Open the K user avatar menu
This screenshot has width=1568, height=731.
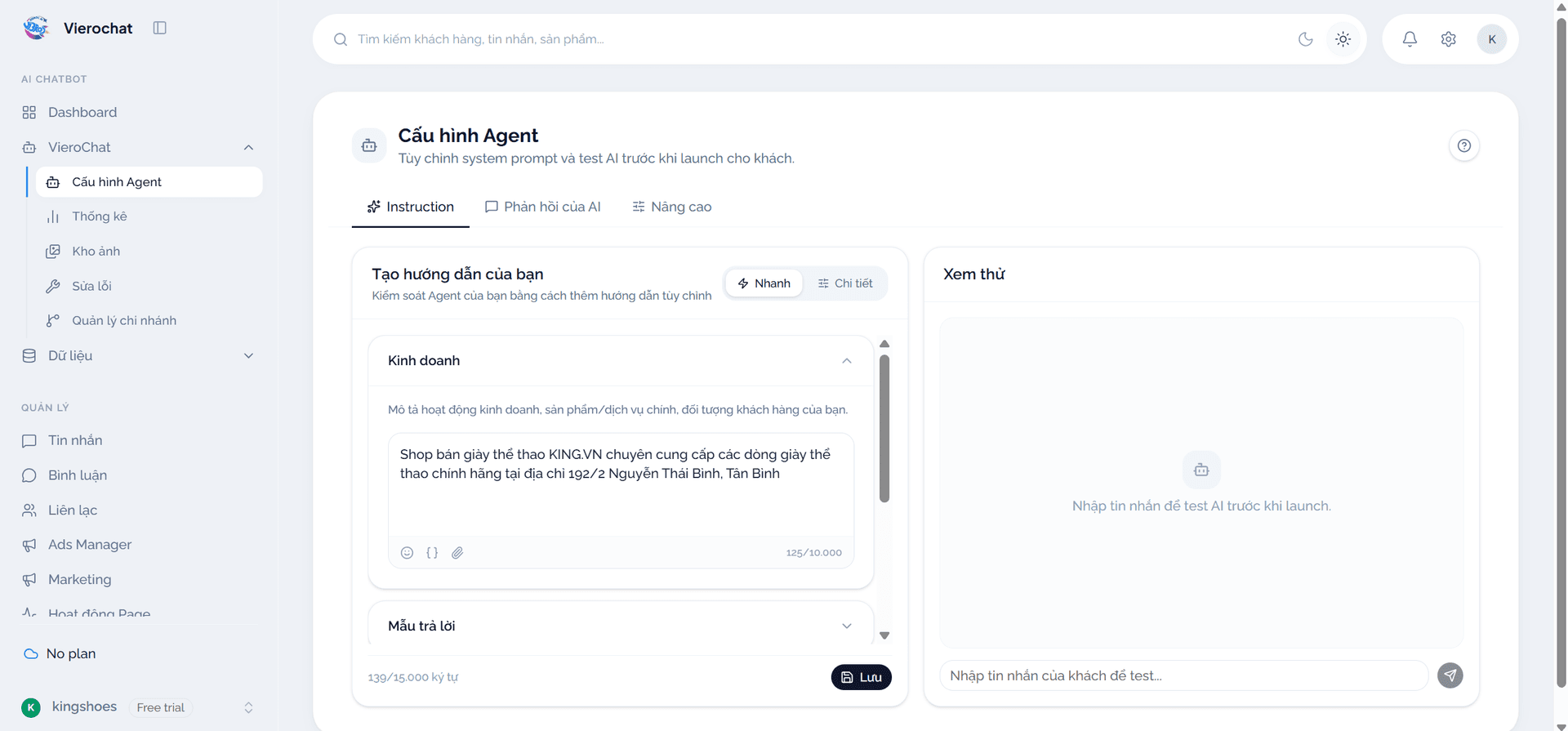[x=1492, y=39]
